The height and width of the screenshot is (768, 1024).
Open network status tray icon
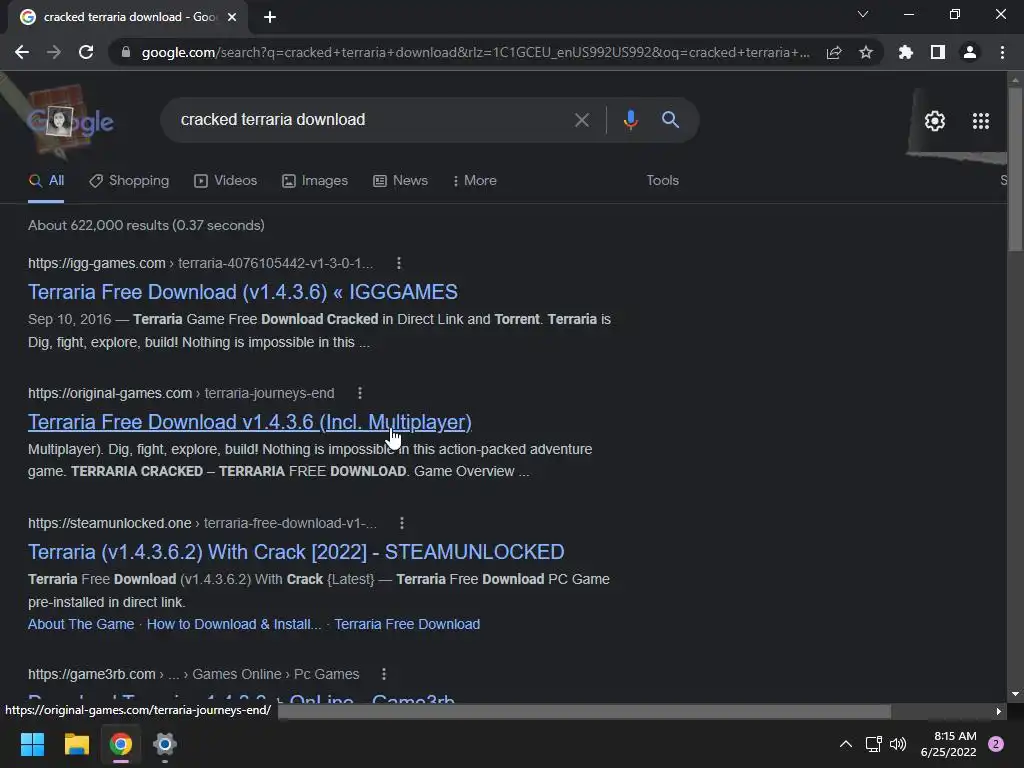tap(873, 744)
